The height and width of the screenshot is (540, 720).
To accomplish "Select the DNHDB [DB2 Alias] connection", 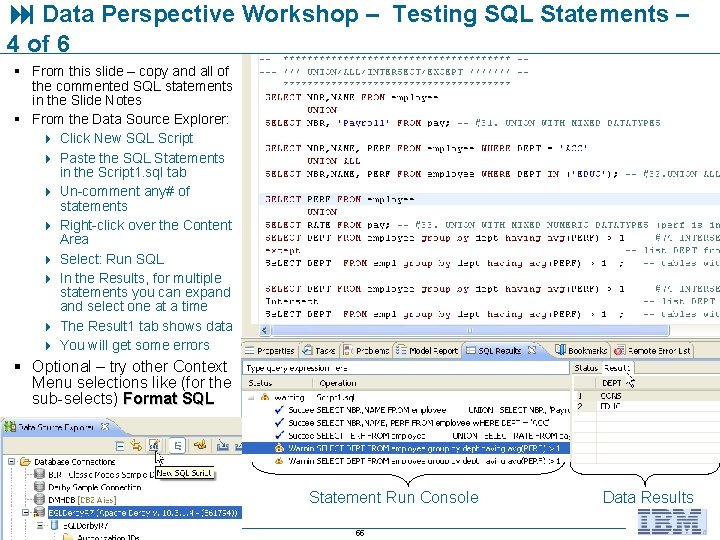I will pos(82,500).
